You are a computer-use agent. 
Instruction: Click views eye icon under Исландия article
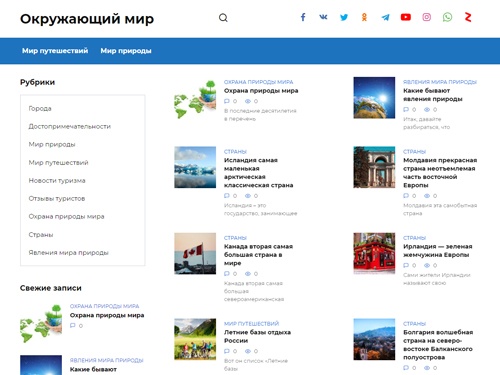point(248,196)
